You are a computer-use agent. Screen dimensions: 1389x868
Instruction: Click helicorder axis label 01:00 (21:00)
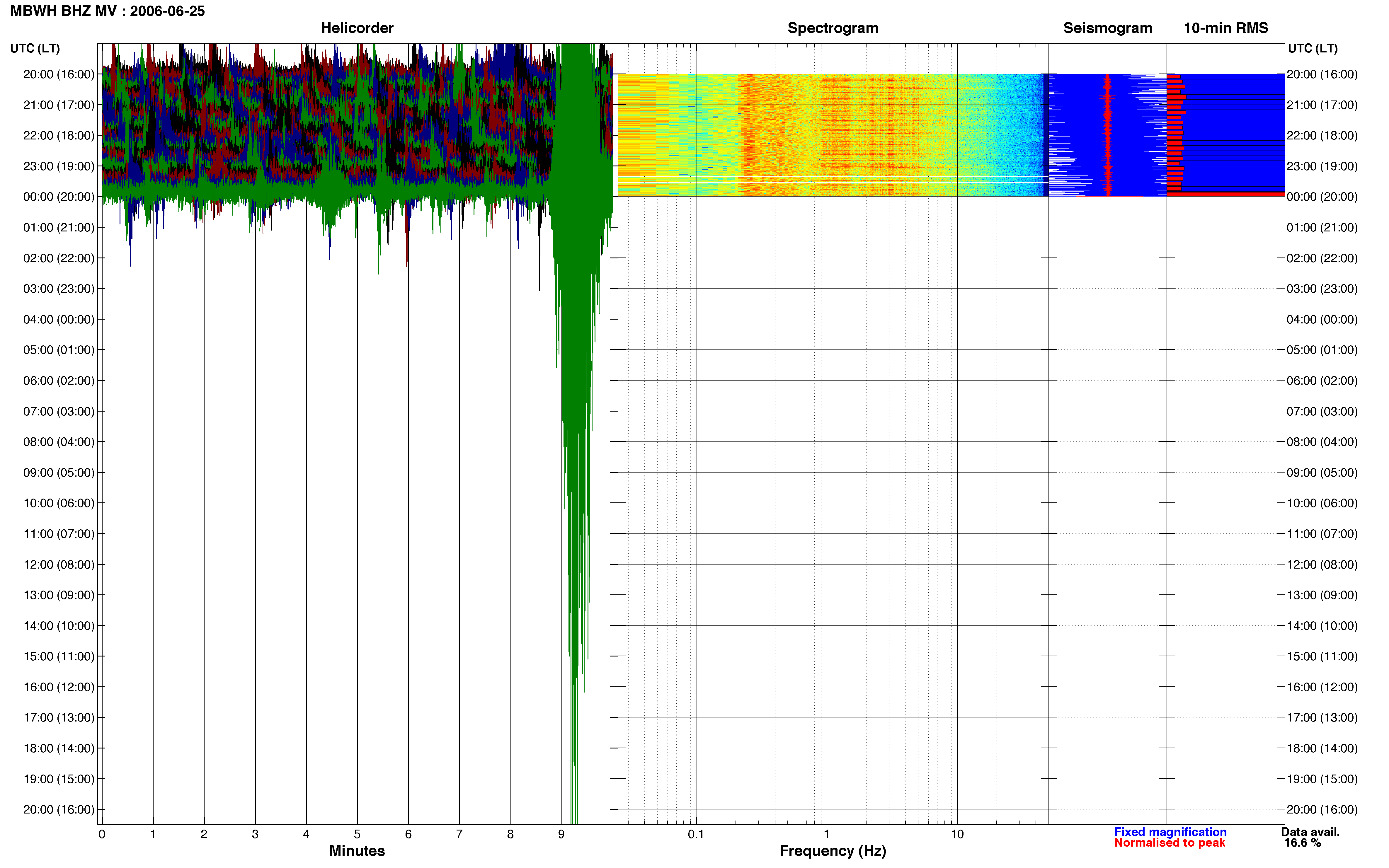click(59, 227)
